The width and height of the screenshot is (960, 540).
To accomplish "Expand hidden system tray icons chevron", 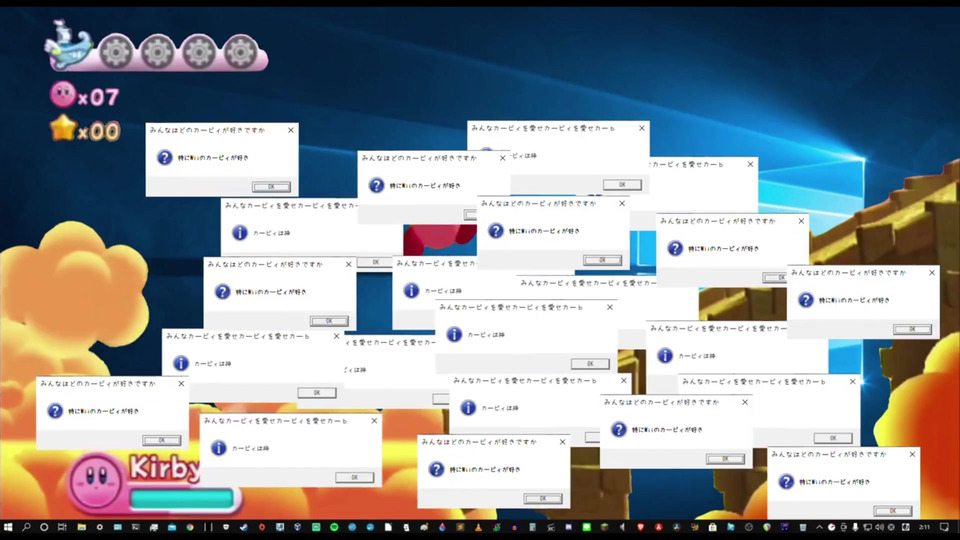I will point(819,527).
